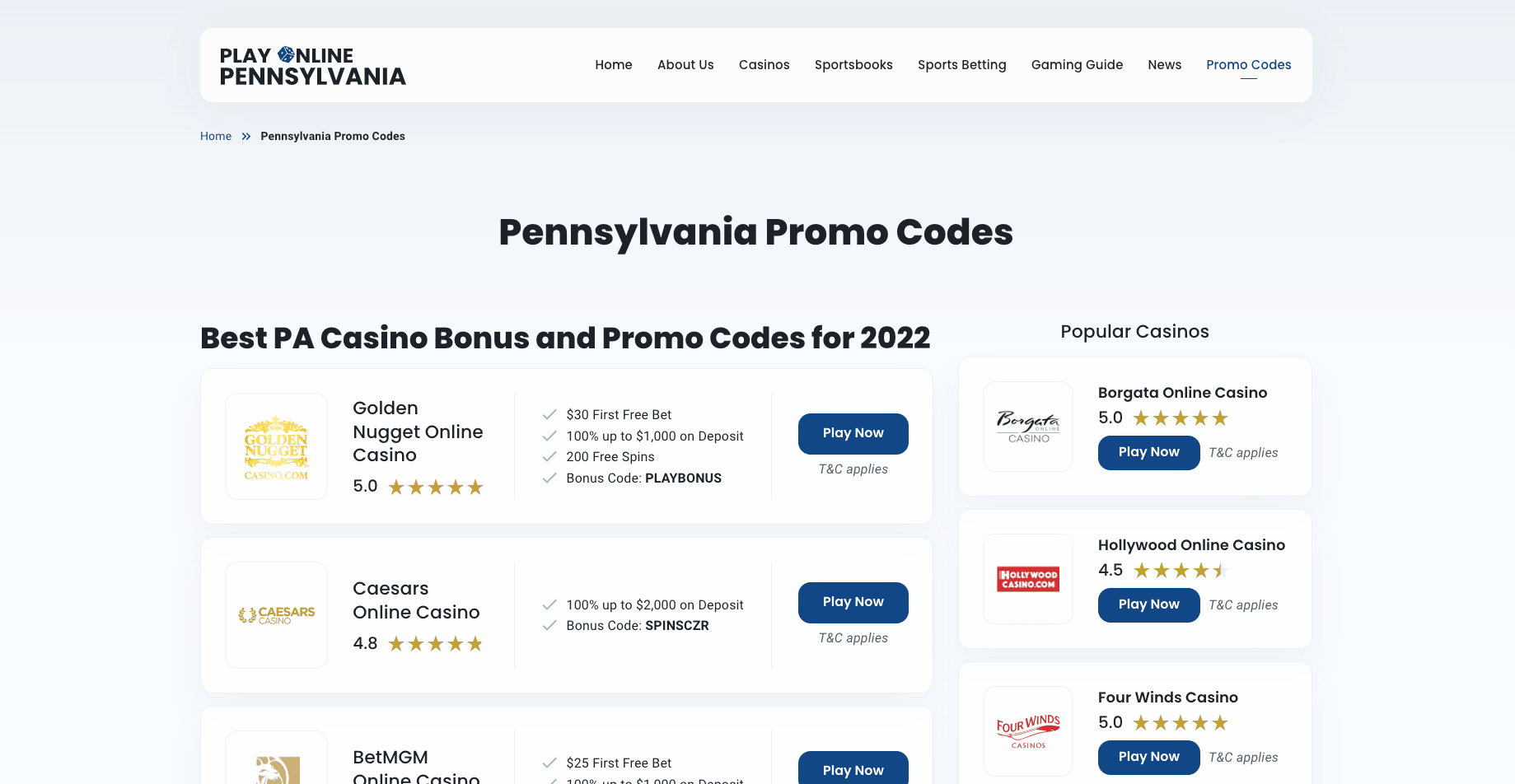1515x784 pixels.
Task: Click the Four Winds Casinos logo
Action: click(1028, 731)
